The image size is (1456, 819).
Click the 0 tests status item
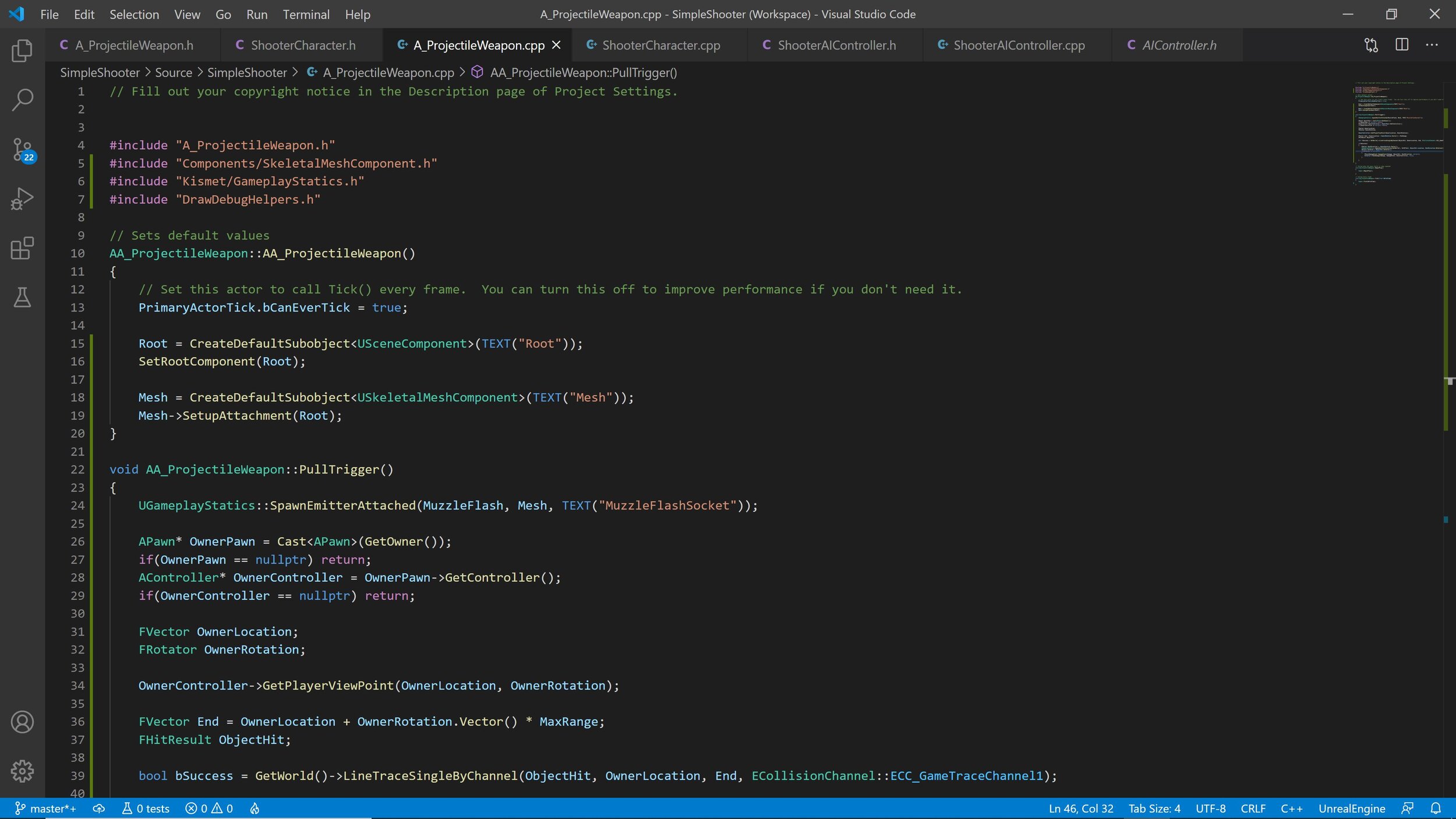point(146,809)
